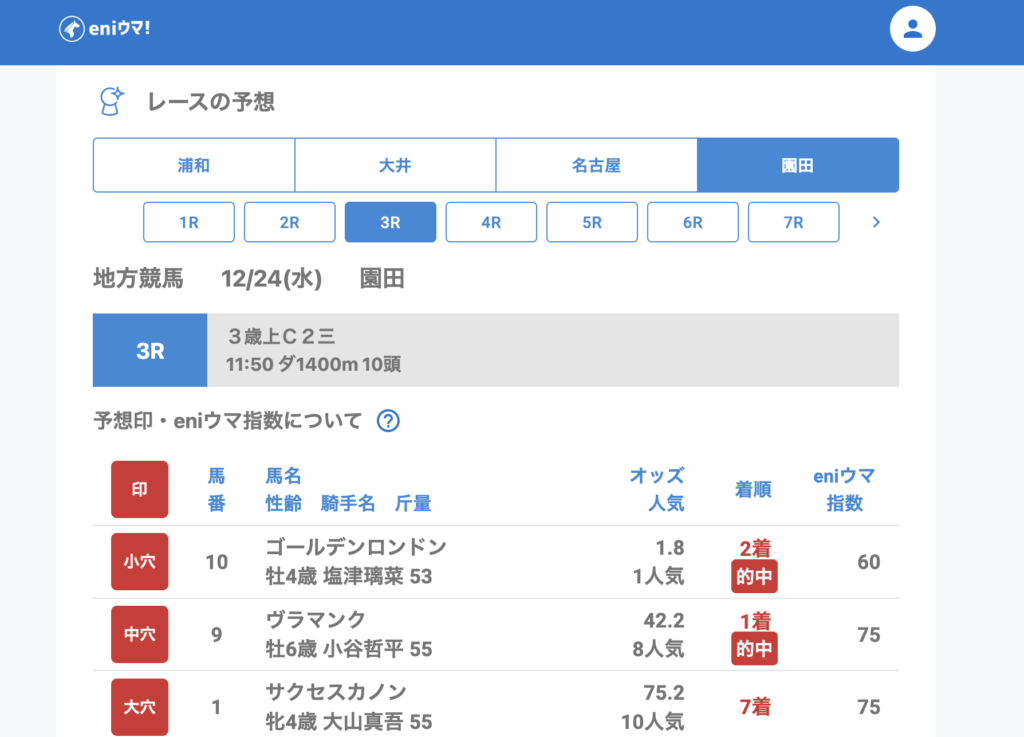Click the 大穴 prediction mark badge

[x=139, y=707]
